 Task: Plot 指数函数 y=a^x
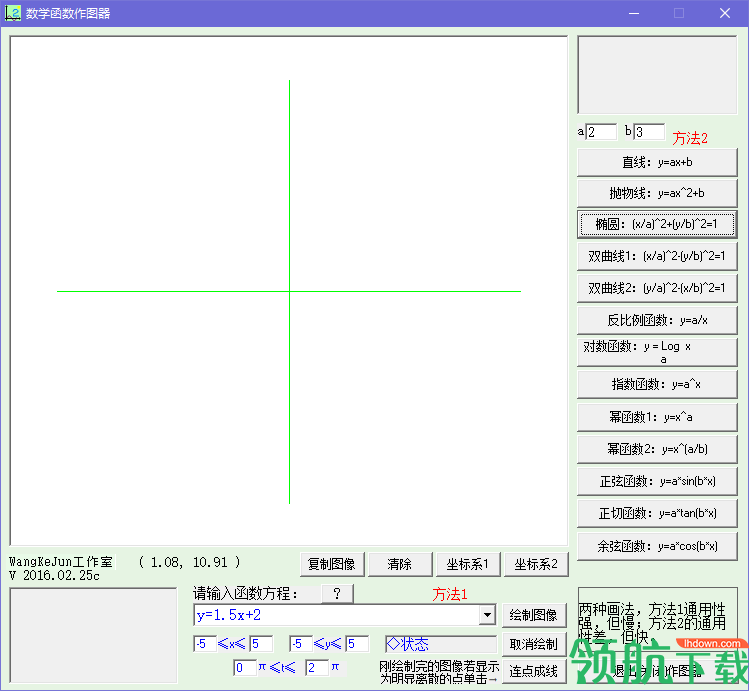point(657,384)
